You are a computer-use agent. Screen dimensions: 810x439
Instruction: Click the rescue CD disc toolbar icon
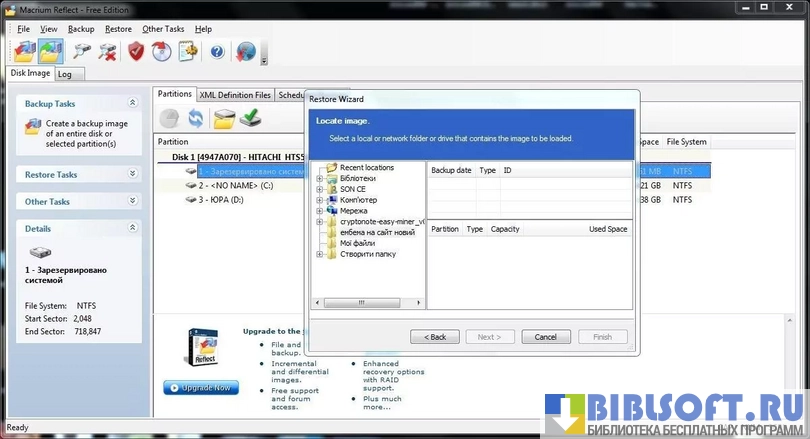click(162, 51)
